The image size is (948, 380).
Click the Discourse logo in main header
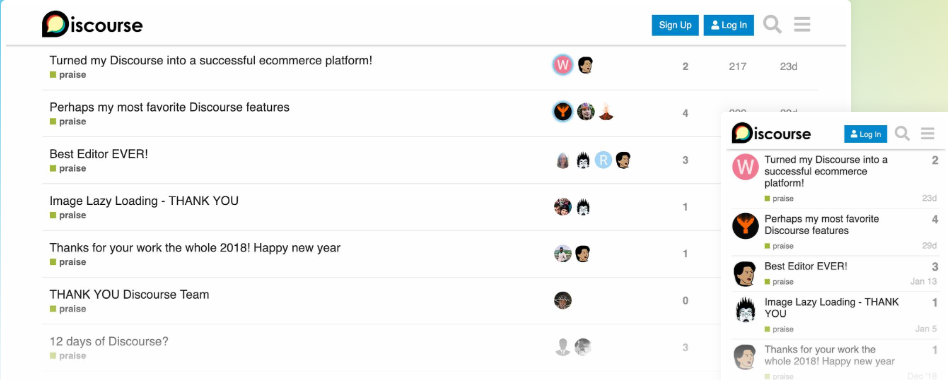click(x=92, y=25)
